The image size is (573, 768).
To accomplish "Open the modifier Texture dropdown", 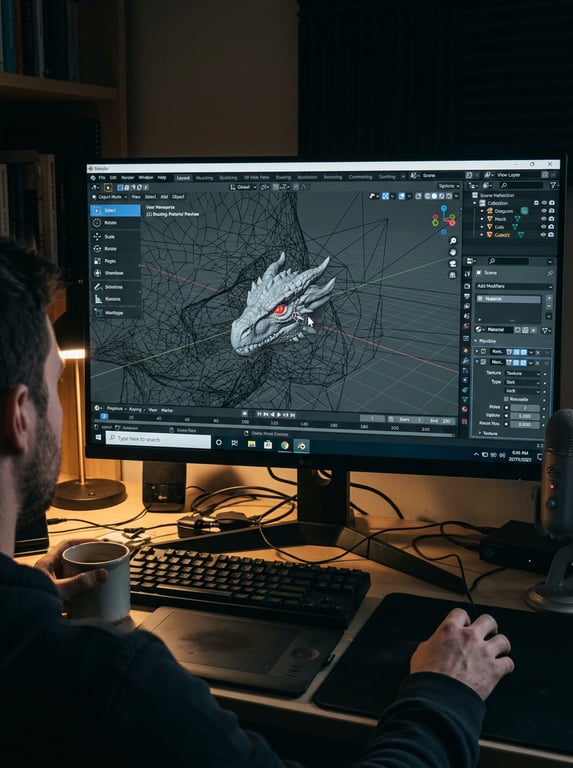I will 523,374.
